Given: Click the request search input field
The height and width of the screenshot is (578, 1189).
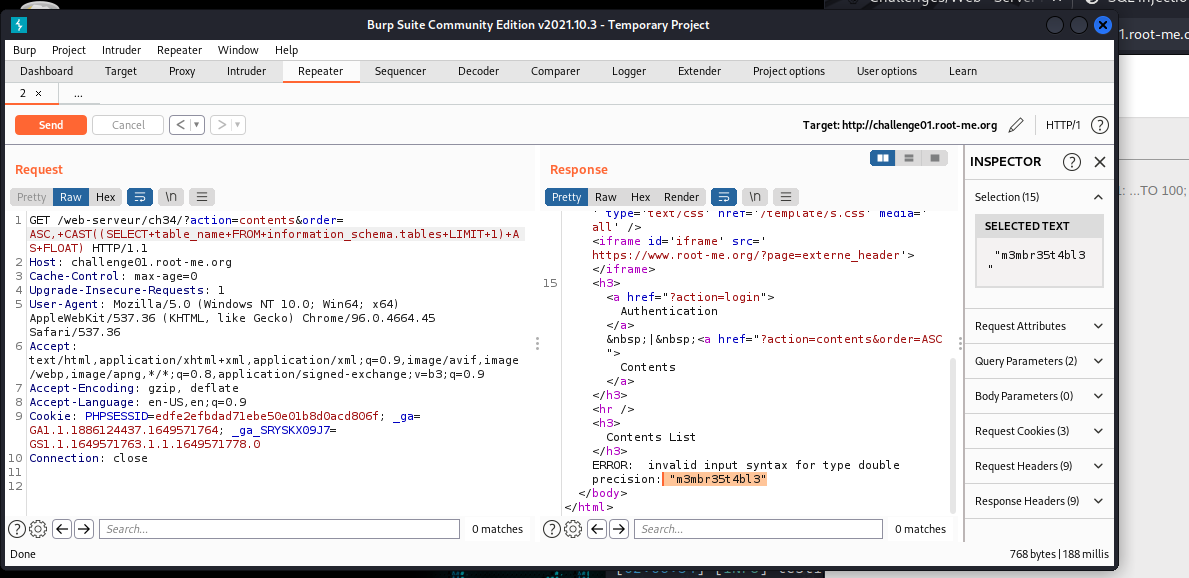Looking at the screenshot, I should click(x=279, y=529).
